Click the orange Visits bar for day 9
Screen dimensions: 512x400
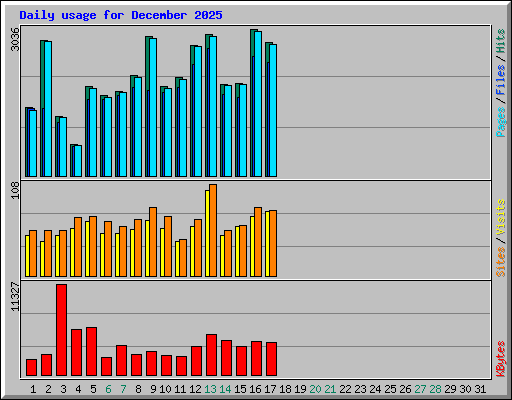click(153, 242)
